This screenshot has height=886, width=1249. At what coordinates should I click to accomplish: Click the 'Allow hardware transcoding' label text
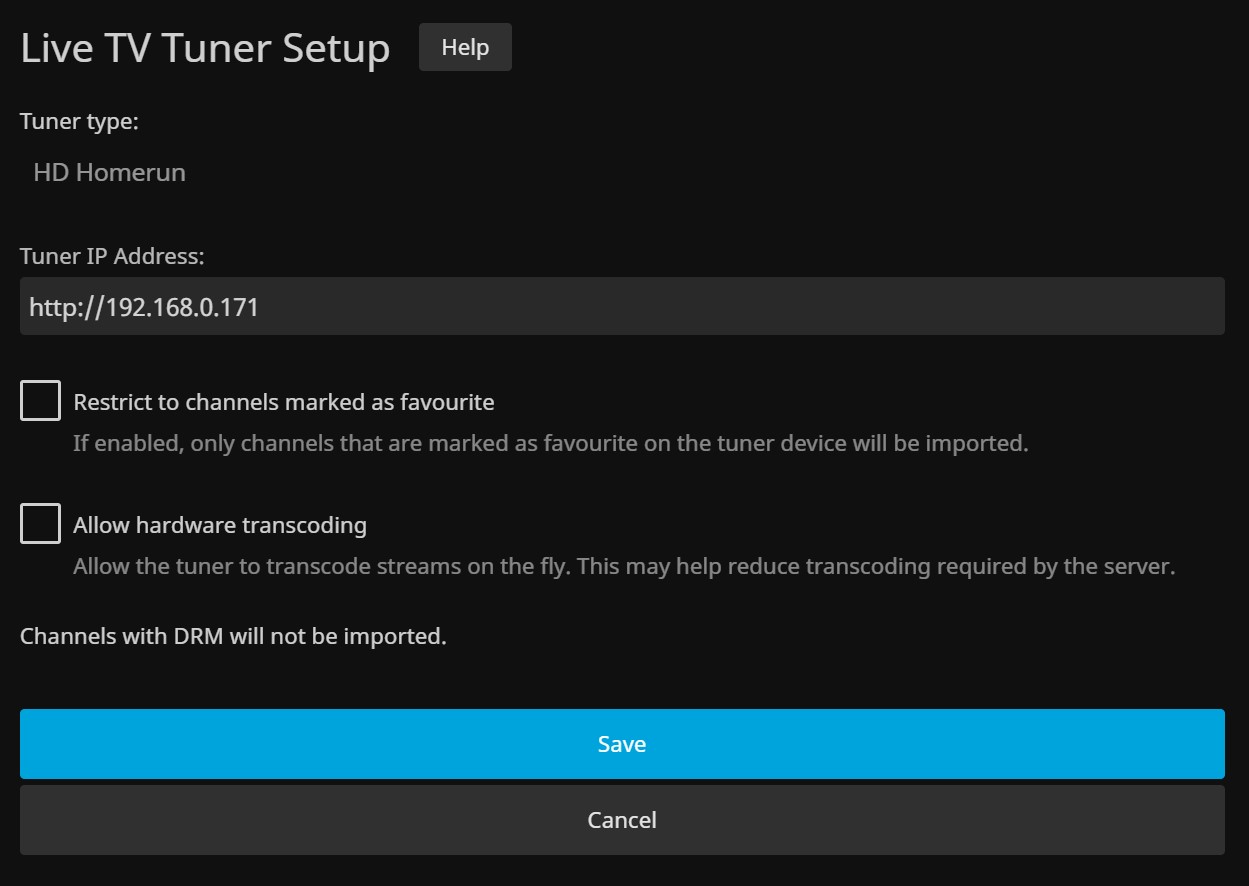click(x=220, y=525)
